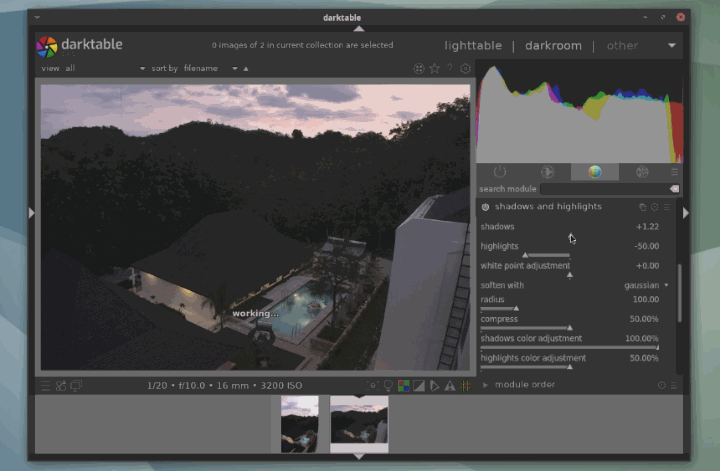Click the shadows value +1.22
The width and height of the screenshot is (720, 471).
click(x=647, y=227)
